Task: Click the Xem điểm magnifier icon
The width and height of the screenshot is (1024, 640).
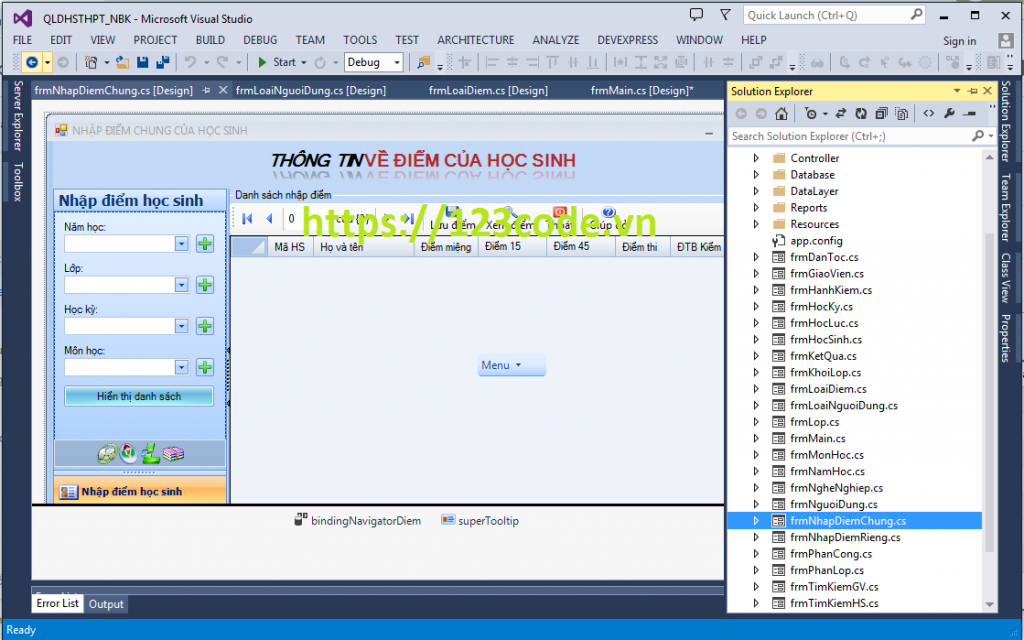Action: click(510, 212)
